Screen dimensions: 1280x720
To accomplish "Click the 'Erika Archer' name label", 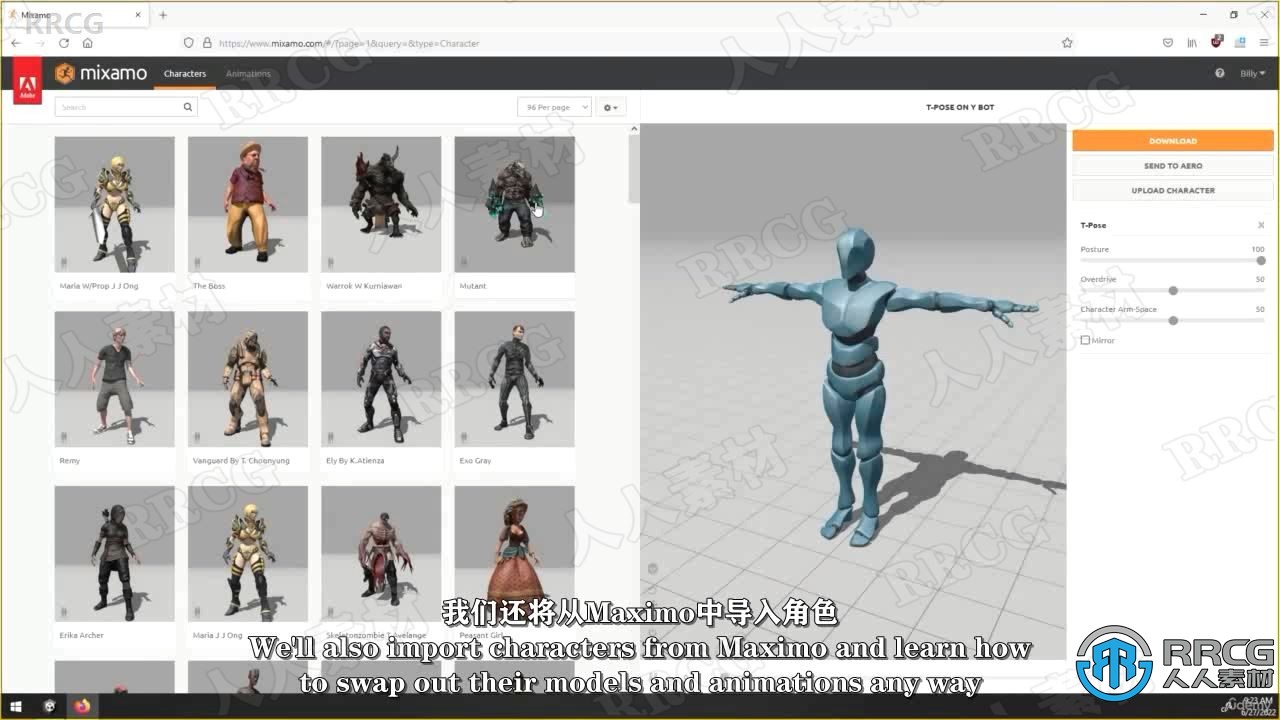I will (81, 635).
